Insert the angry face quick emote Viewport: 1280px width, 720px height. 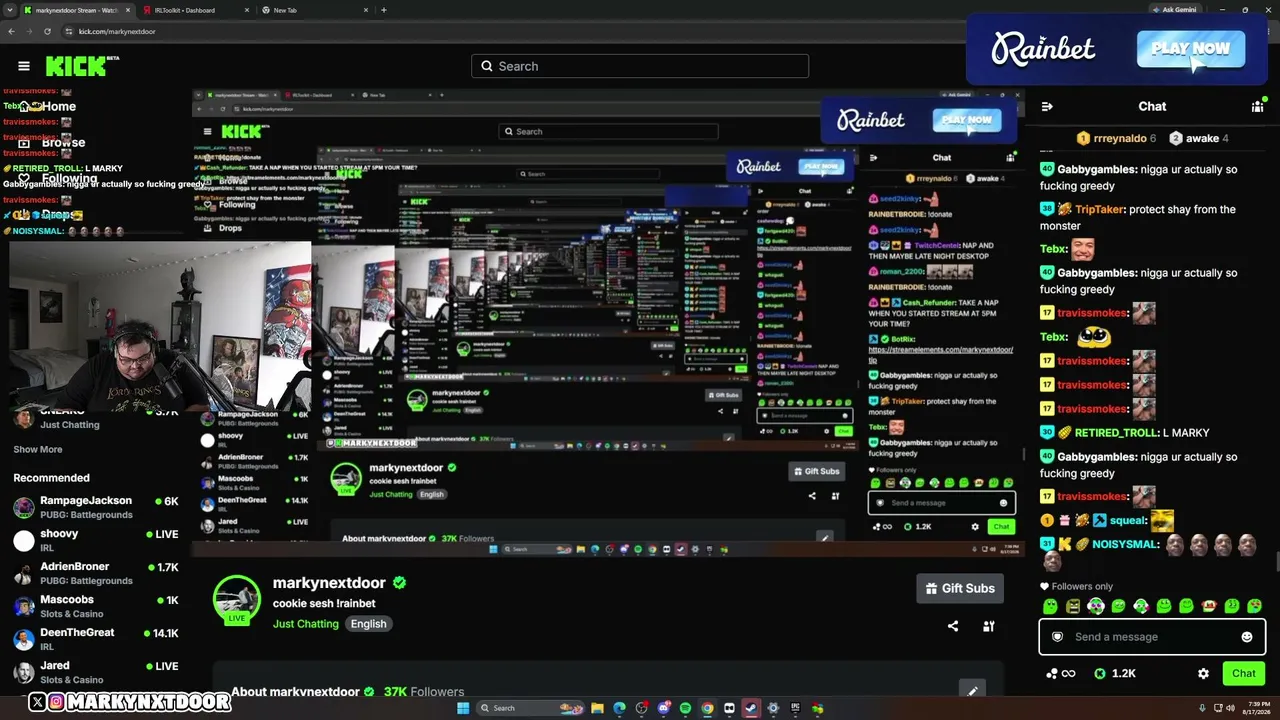coord(1073,606)
